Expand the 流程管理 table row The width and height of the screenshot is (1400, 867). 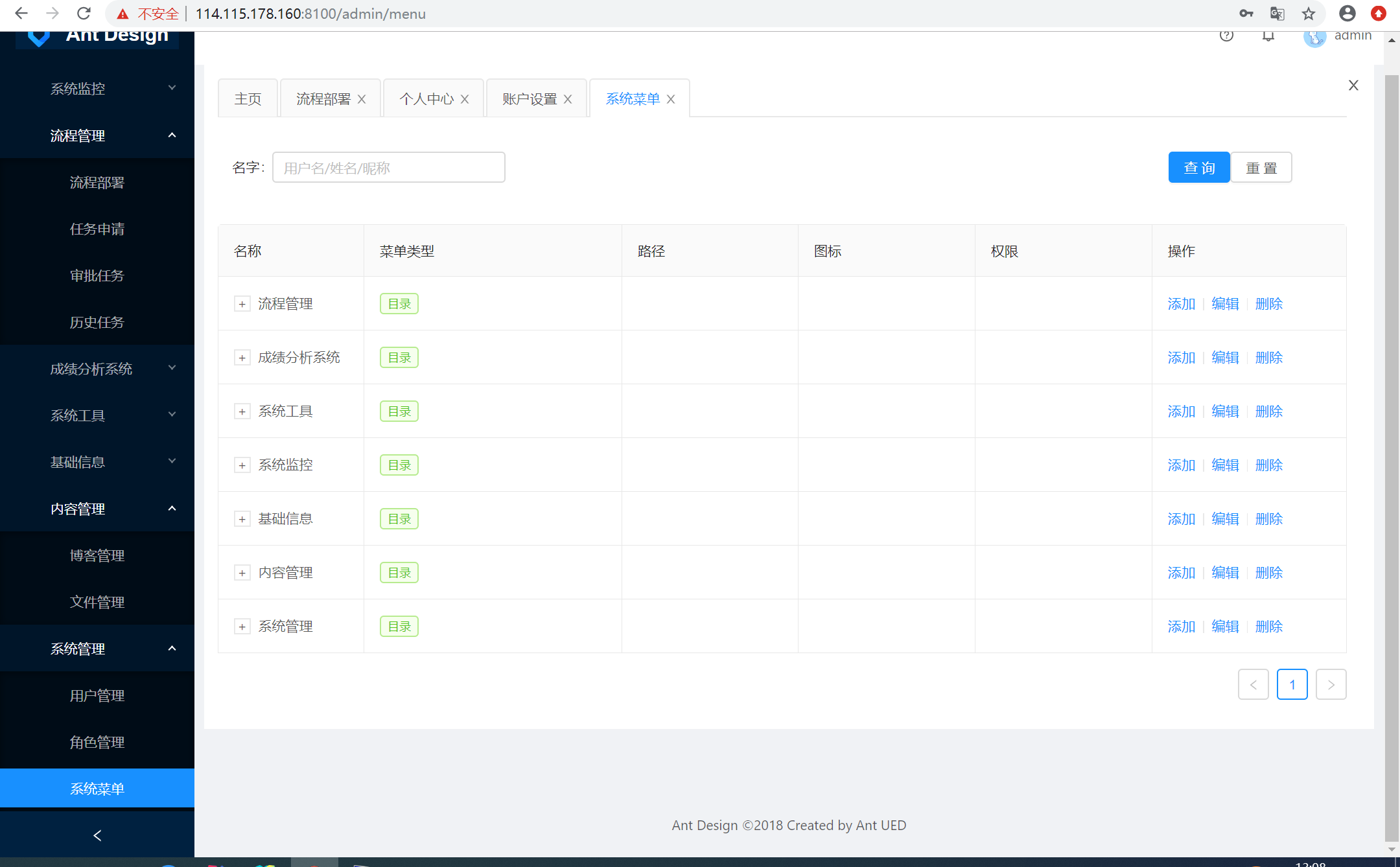(242, 304)
